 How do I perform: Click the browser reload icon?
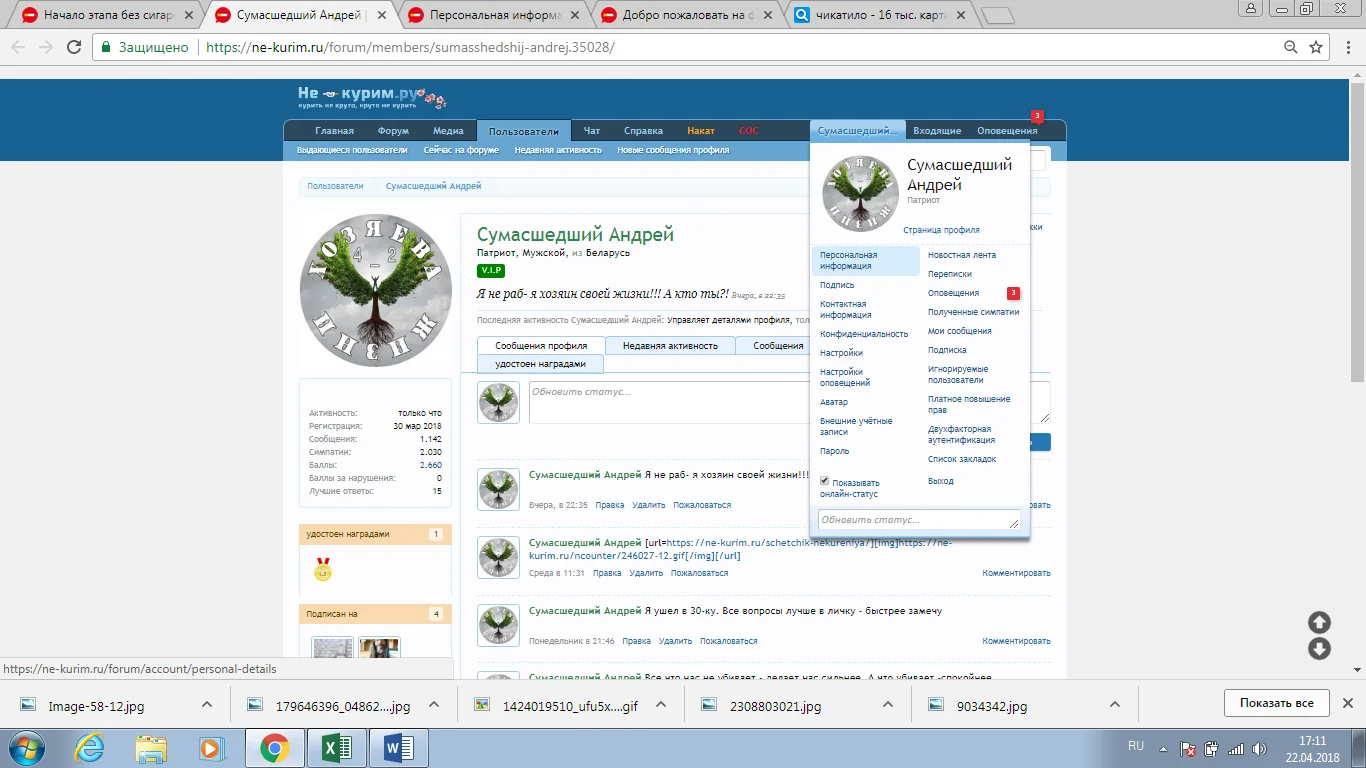(x=74, y=47)
